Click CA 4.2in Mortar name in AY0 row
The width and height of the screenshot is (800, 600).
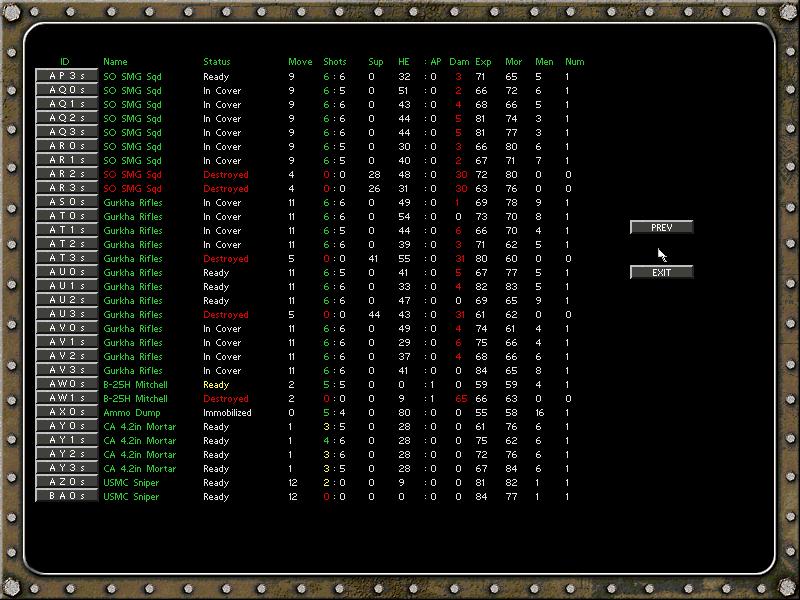[x=139, y=427]
